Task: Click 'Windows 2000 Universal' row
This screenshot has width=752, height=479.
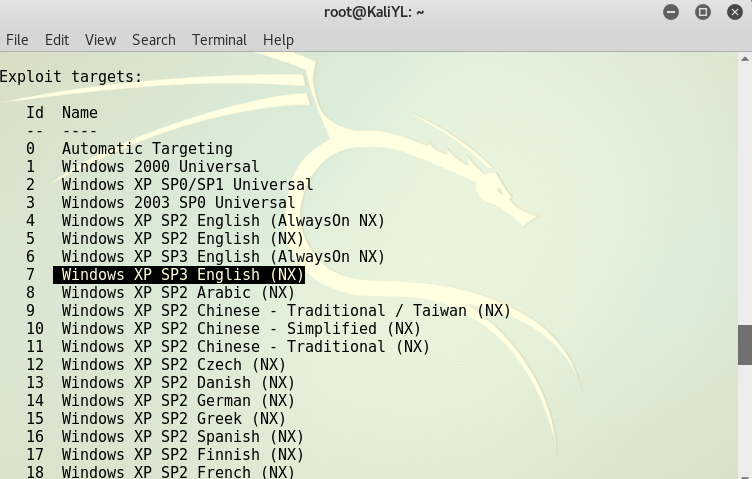Action: coord(142,167)
